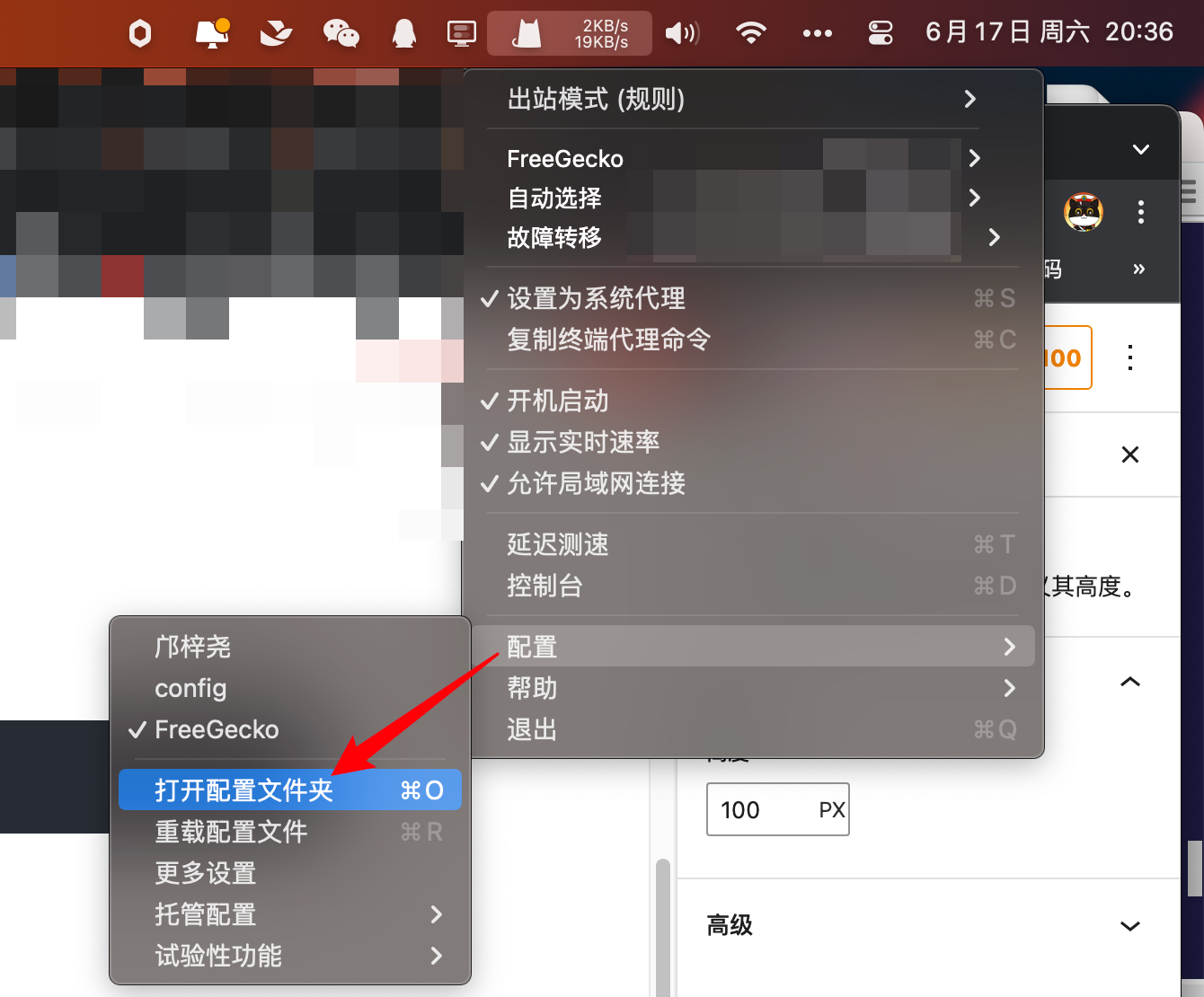
Task: Click 延迟测速 to test latency
Action: (x=557, y=544)
